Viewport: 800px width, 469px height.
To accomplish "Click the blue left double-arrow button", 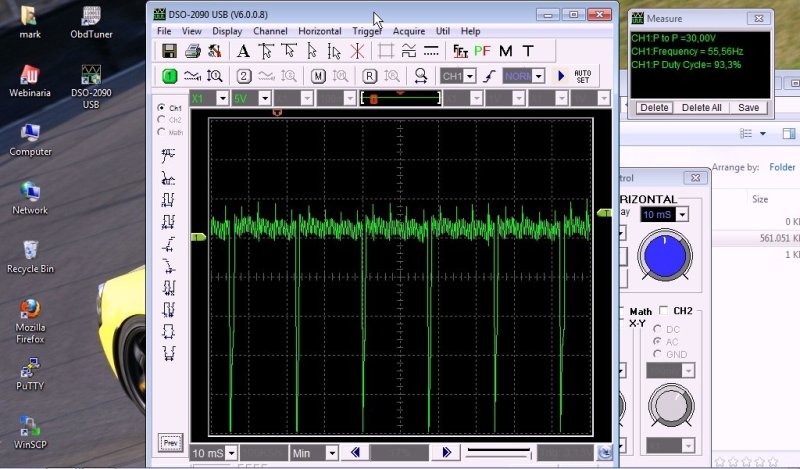I will 355,452.
